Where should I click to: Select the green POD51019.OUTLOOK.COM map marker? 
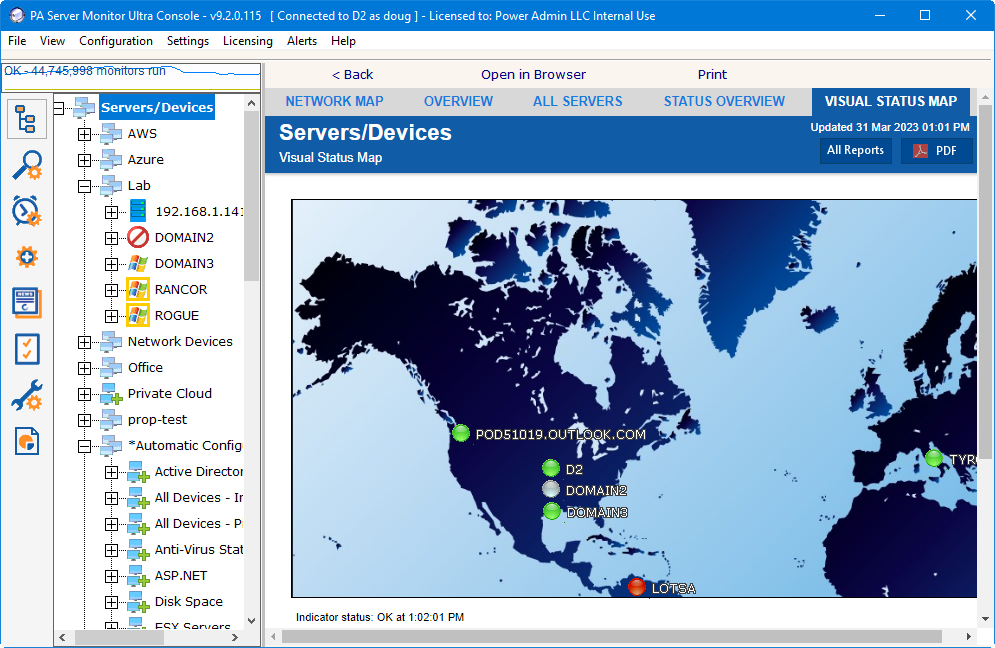pyautogui.click(x=461, y=433)
